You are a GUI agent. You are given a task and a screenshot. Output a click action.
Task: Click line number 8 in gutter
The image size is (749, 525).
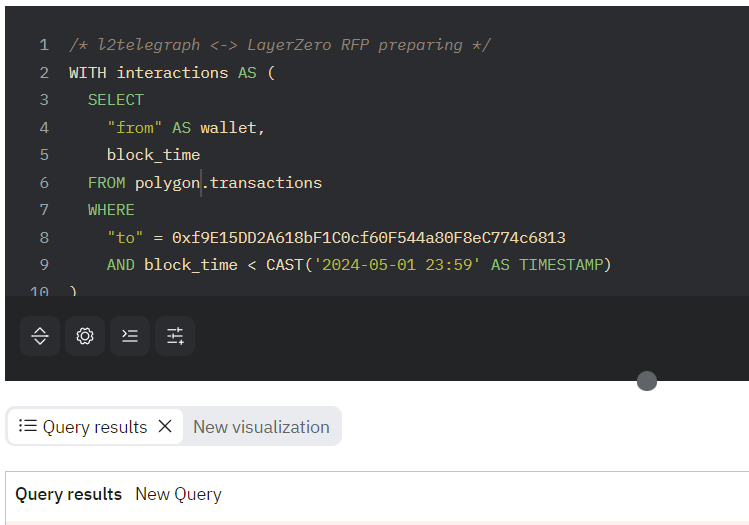(x=44, y=237)
